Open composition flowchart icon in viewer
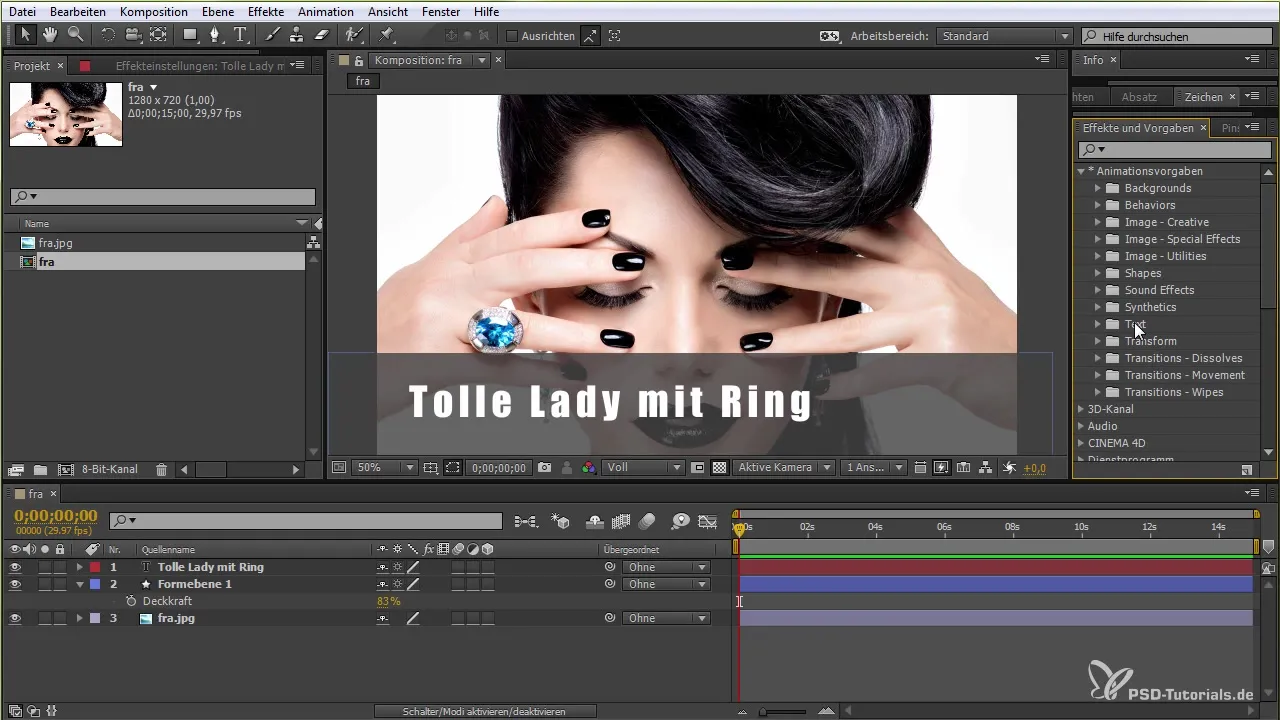Screen dimensions: 1280x720 pos(986,467)
